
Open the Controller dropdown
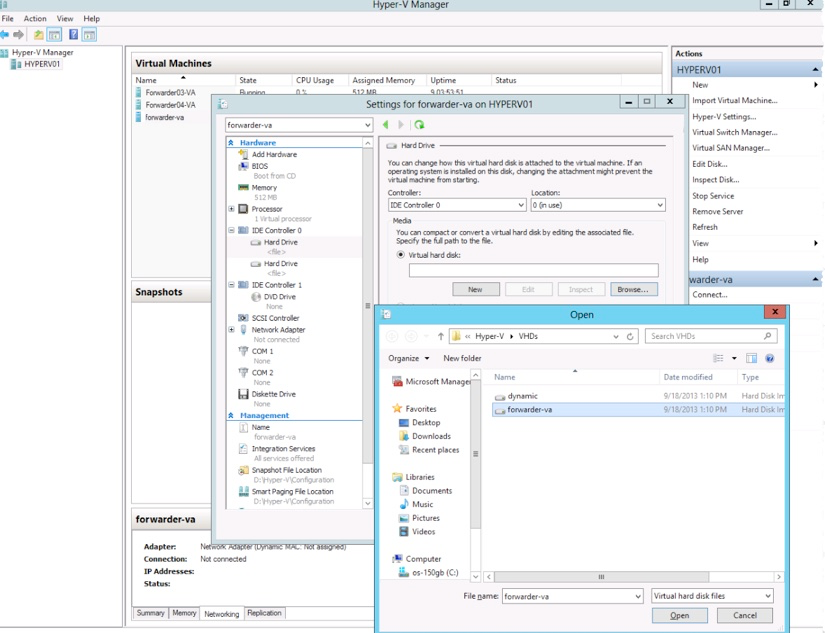pos(457,205)
